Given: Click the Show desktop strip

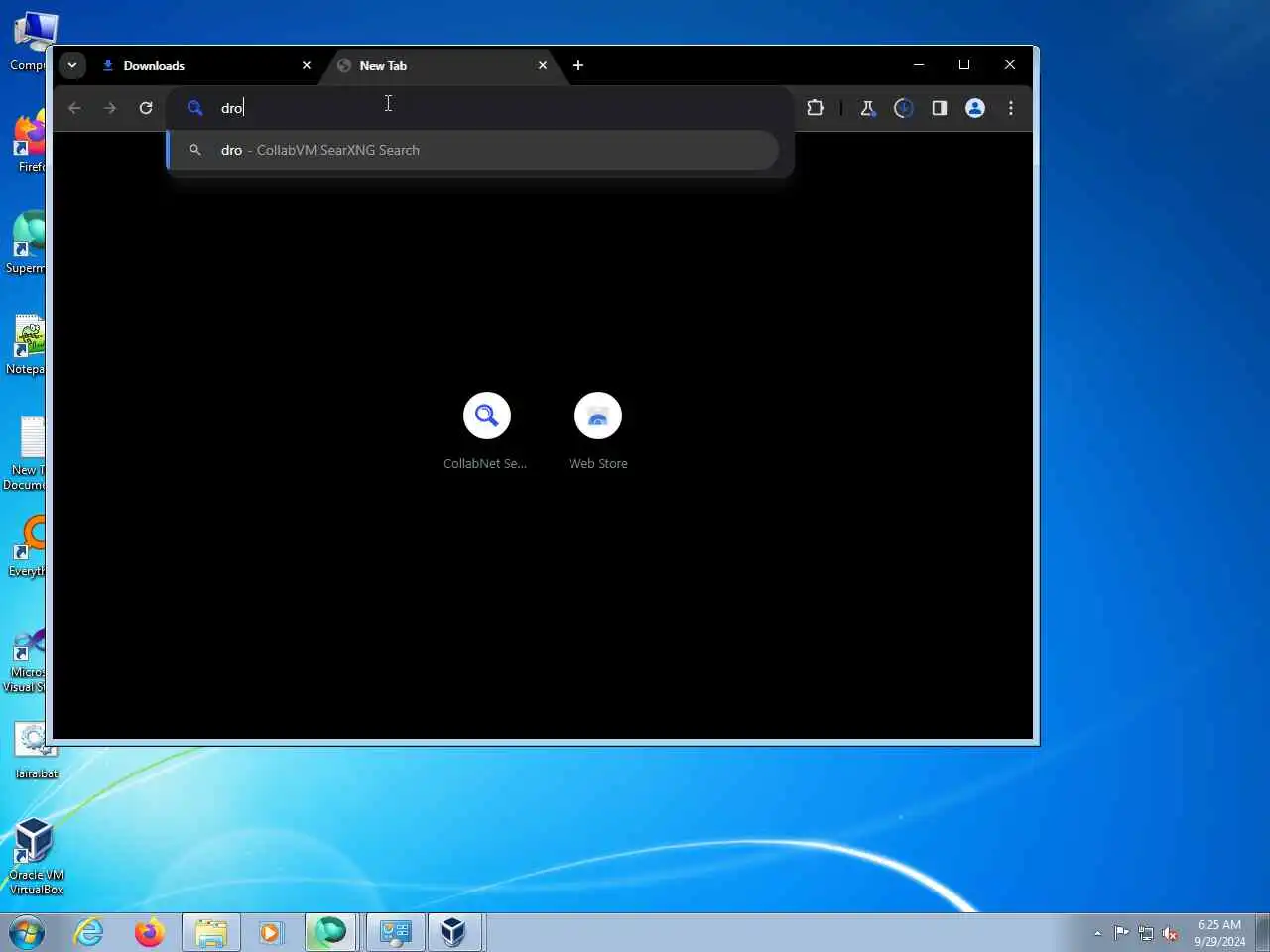Looking at the screenshot, I should 1262,932.
